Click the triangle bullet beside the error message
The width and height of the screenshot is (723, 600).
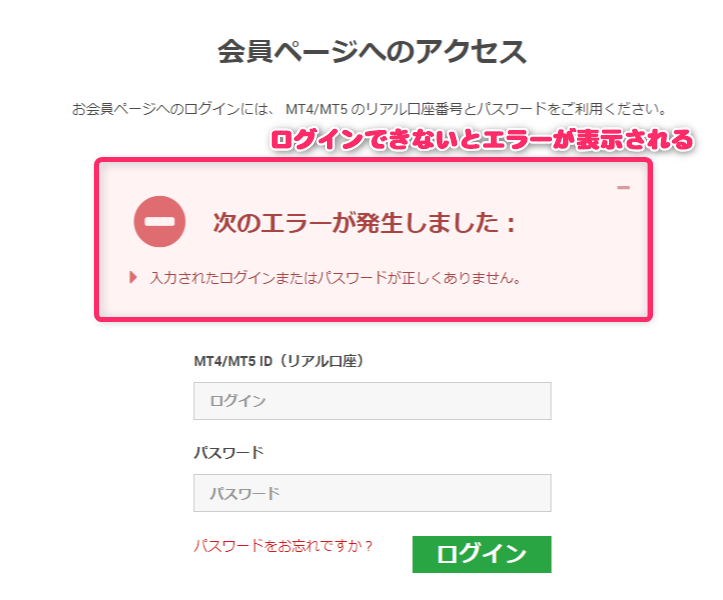(133, 278)
